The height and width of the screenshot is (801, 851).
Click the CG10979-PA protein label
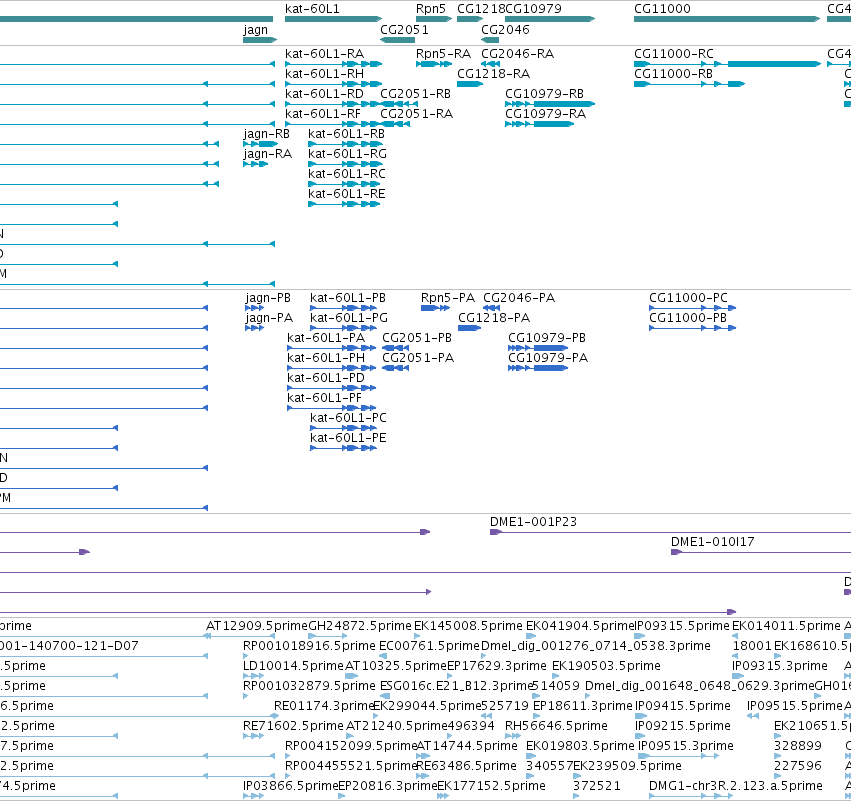(x=548, y=358)
